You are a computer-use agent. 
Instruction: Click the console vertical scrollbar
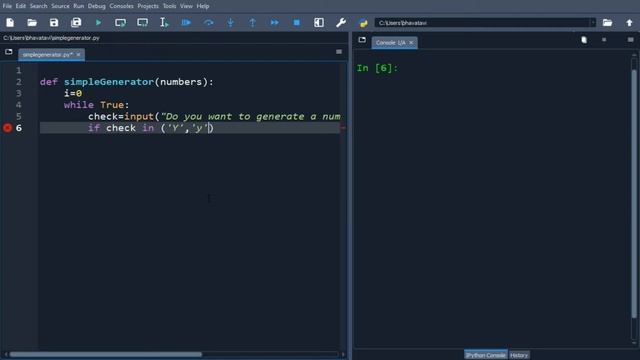pyautogui.click(x=634, y=193)
